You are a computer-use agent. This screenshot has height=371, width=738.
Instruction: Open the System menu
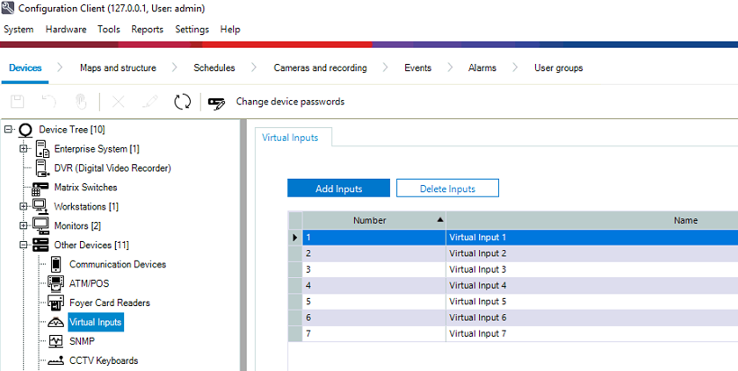18,29
